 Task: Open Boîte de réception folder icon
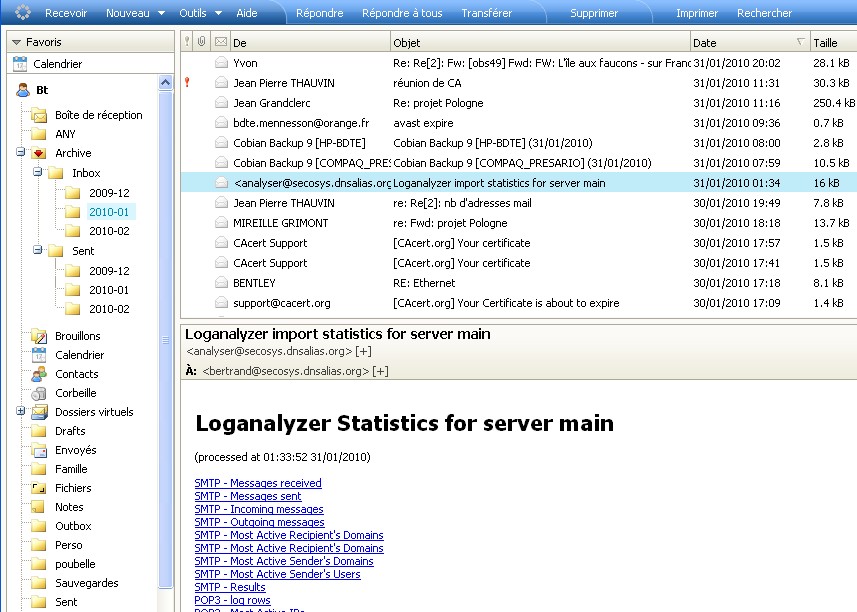39,115
